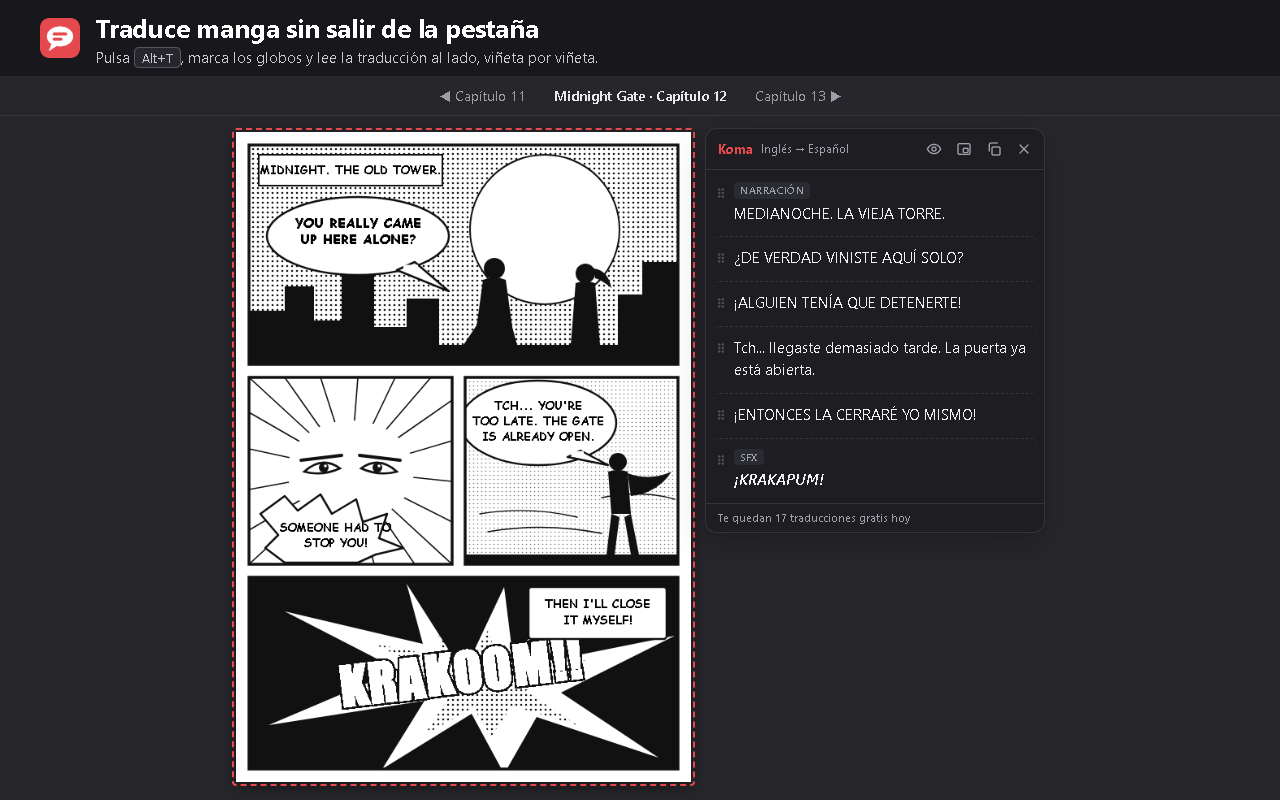Viewport: 1280px width, 800px height.
Task: Click the red Koma speech-bubble logo
Action: (x=60, y=38)
